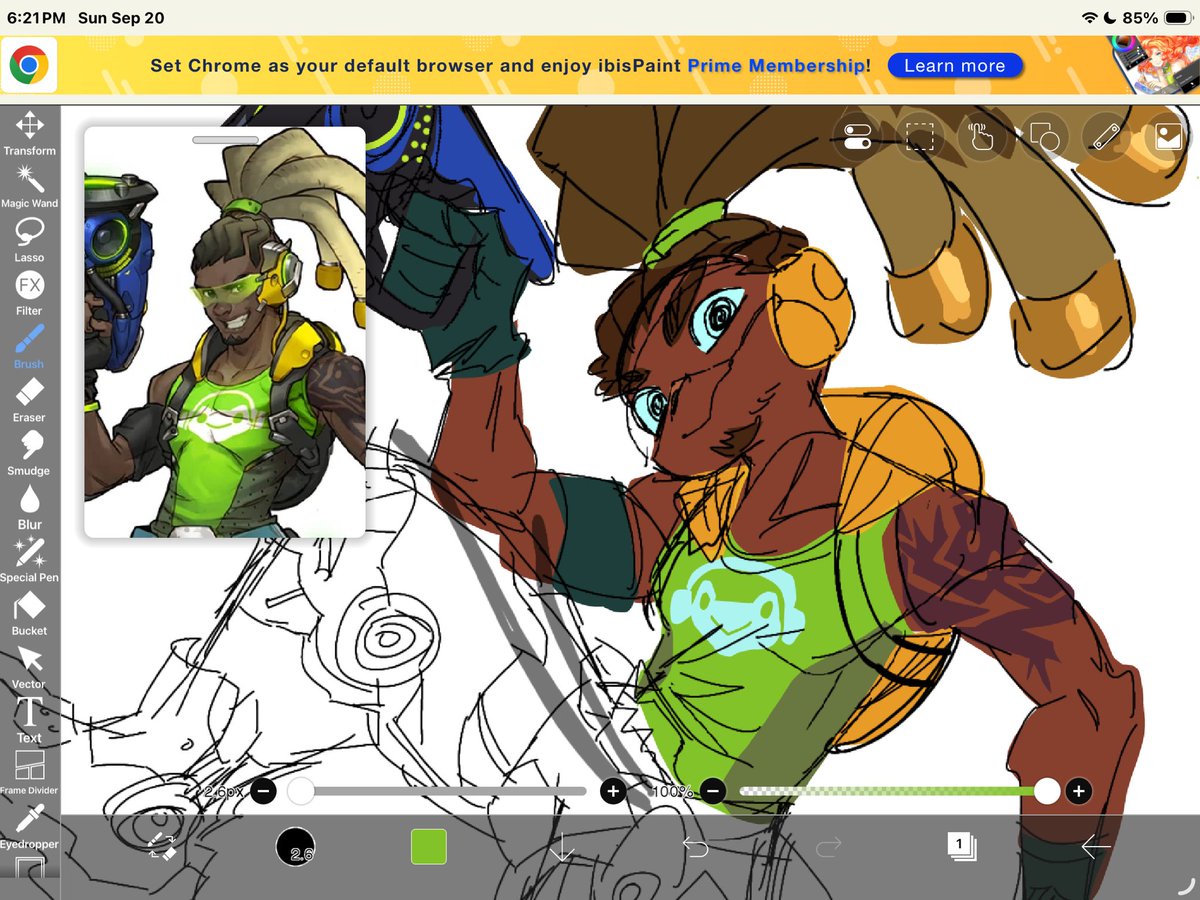This screenshot has height=900, width=1200.
Task: Click the brush thickness slider handle
Action: point(300,792)
